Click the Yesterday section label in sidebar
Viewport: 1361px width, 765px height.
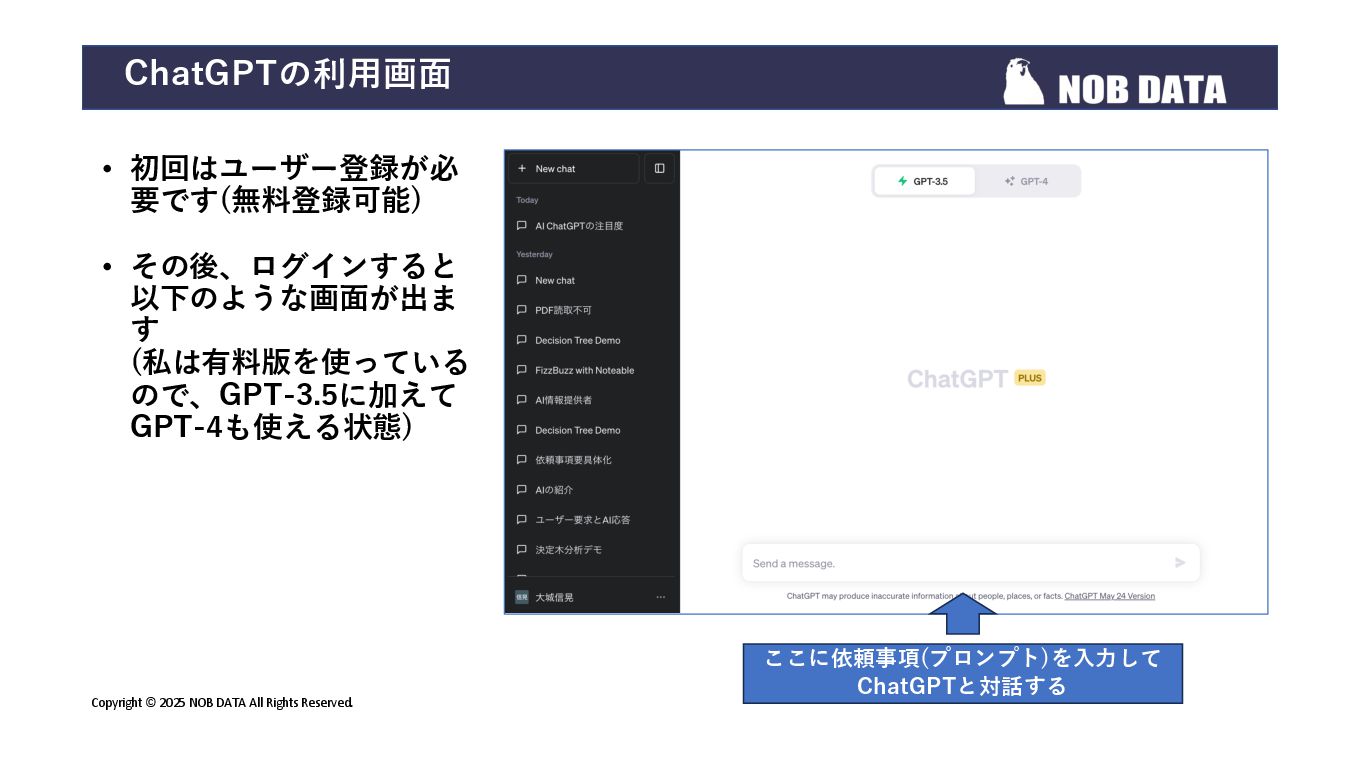coord(534,254)
